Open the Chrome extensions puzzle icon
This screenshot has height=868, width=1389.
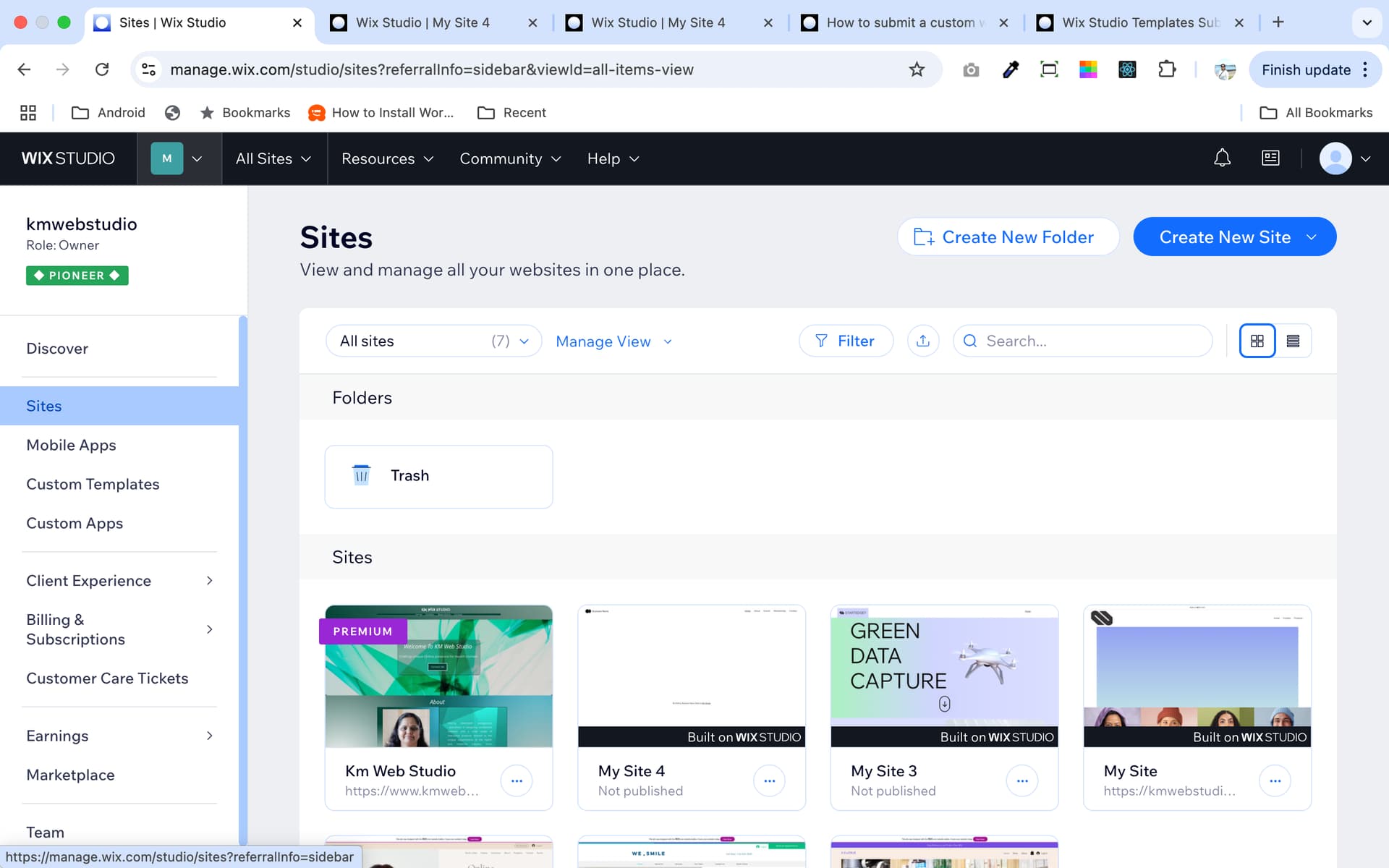1166,69
